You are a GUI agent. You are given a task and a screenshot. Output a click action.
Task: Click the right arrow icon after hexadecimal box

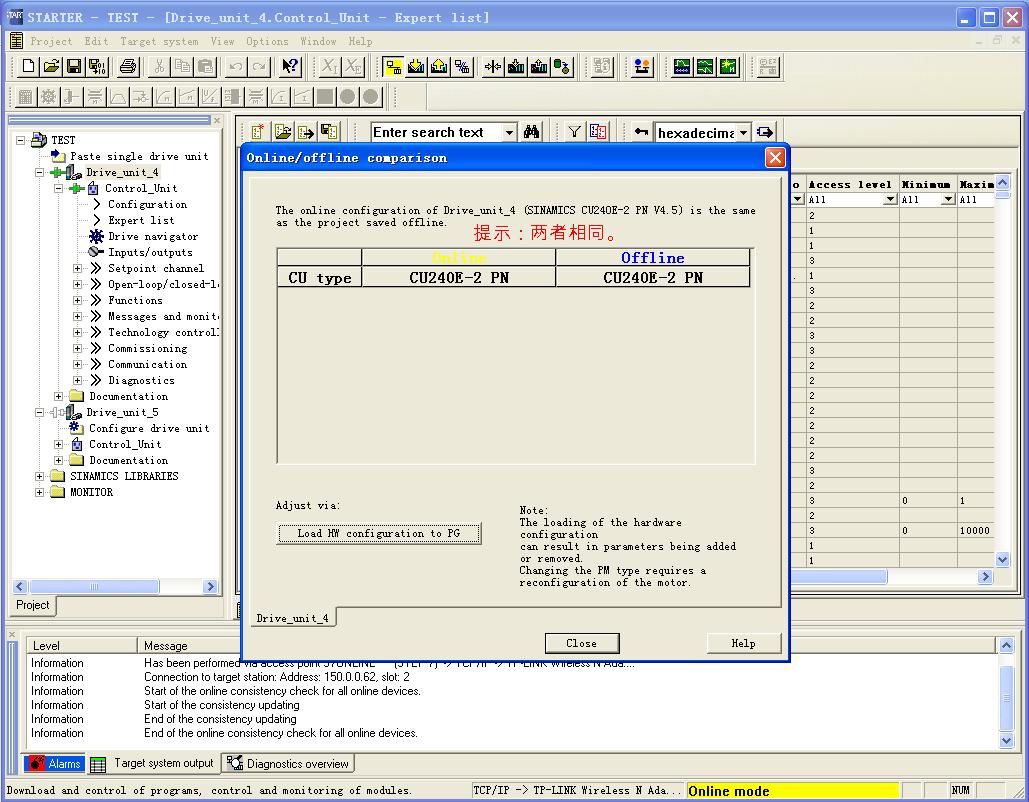click(765, 132)
